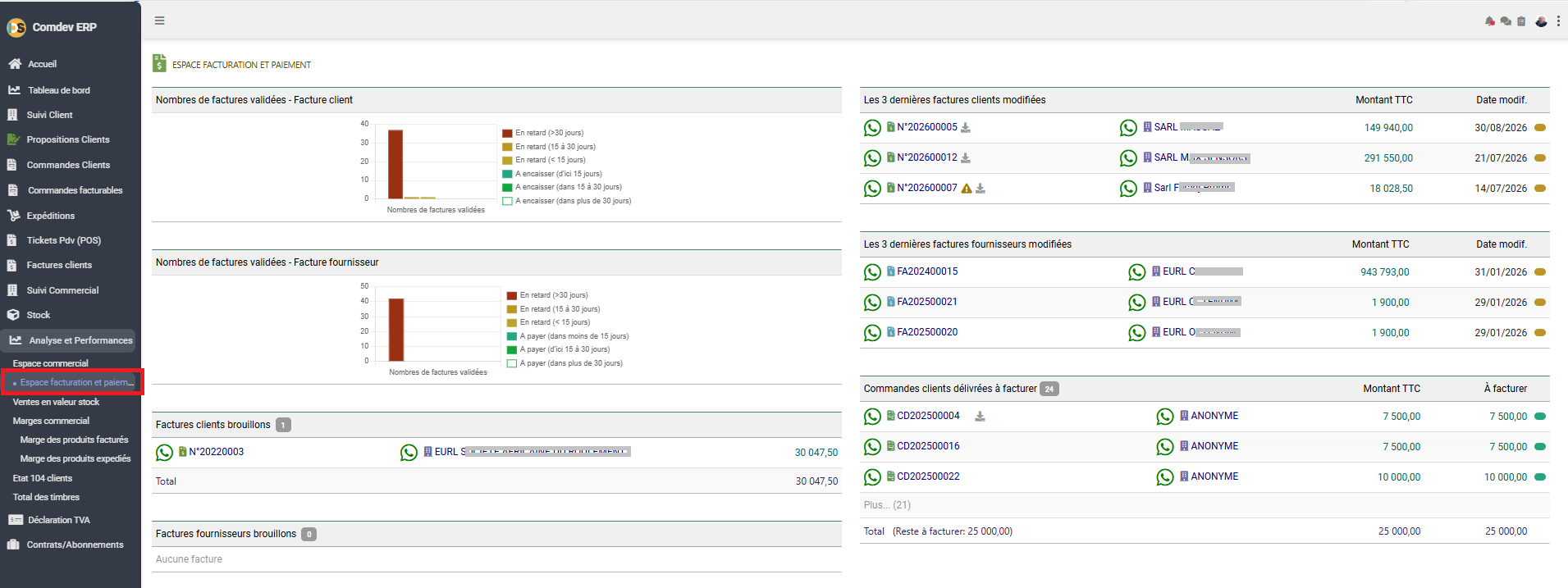Click WhatsApp icon before order CD202500022
The height and width of the screenshot is (588, 1568).
(x=872, y=477)
